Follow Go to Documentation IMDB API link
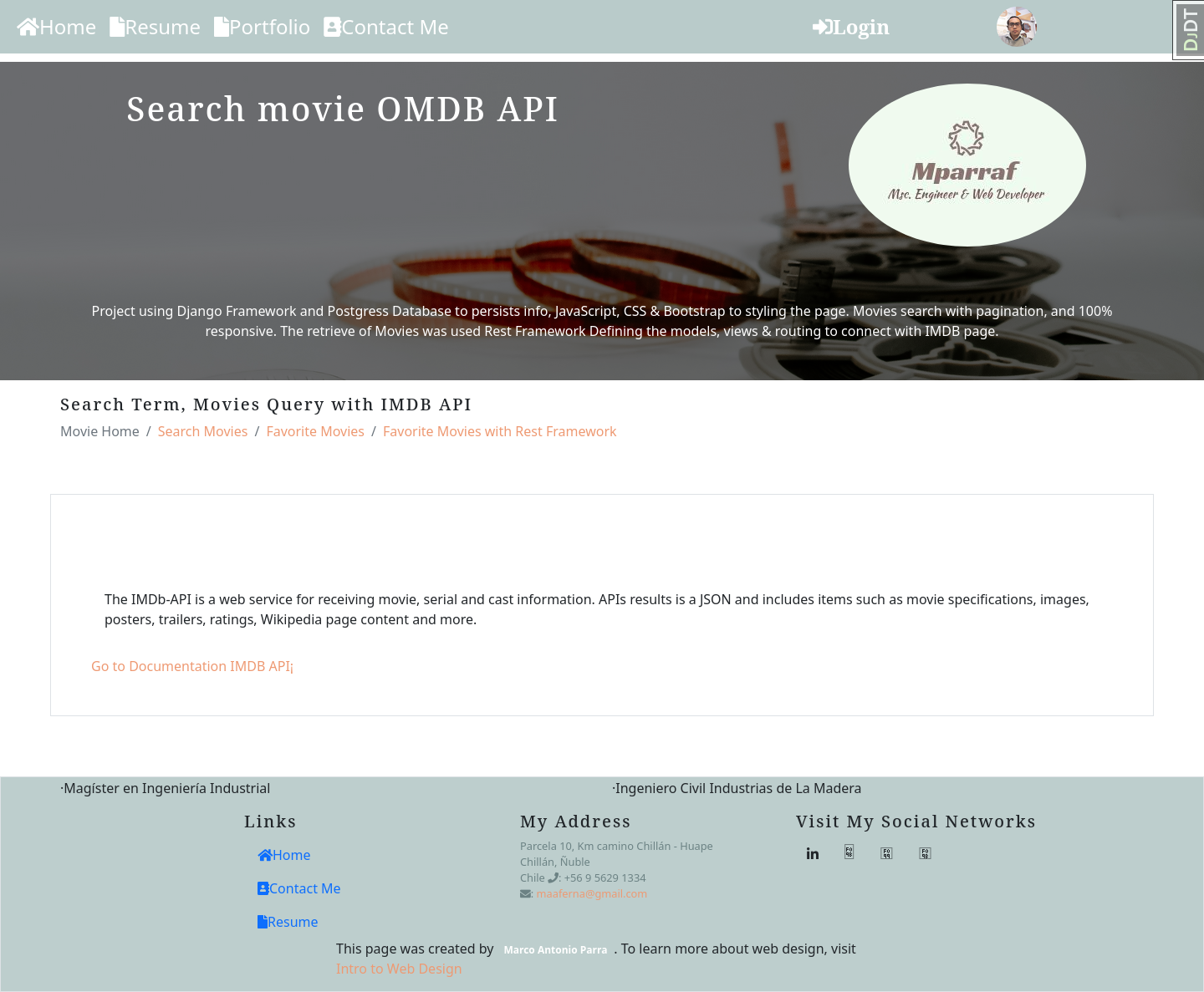 tap(192, 666)
